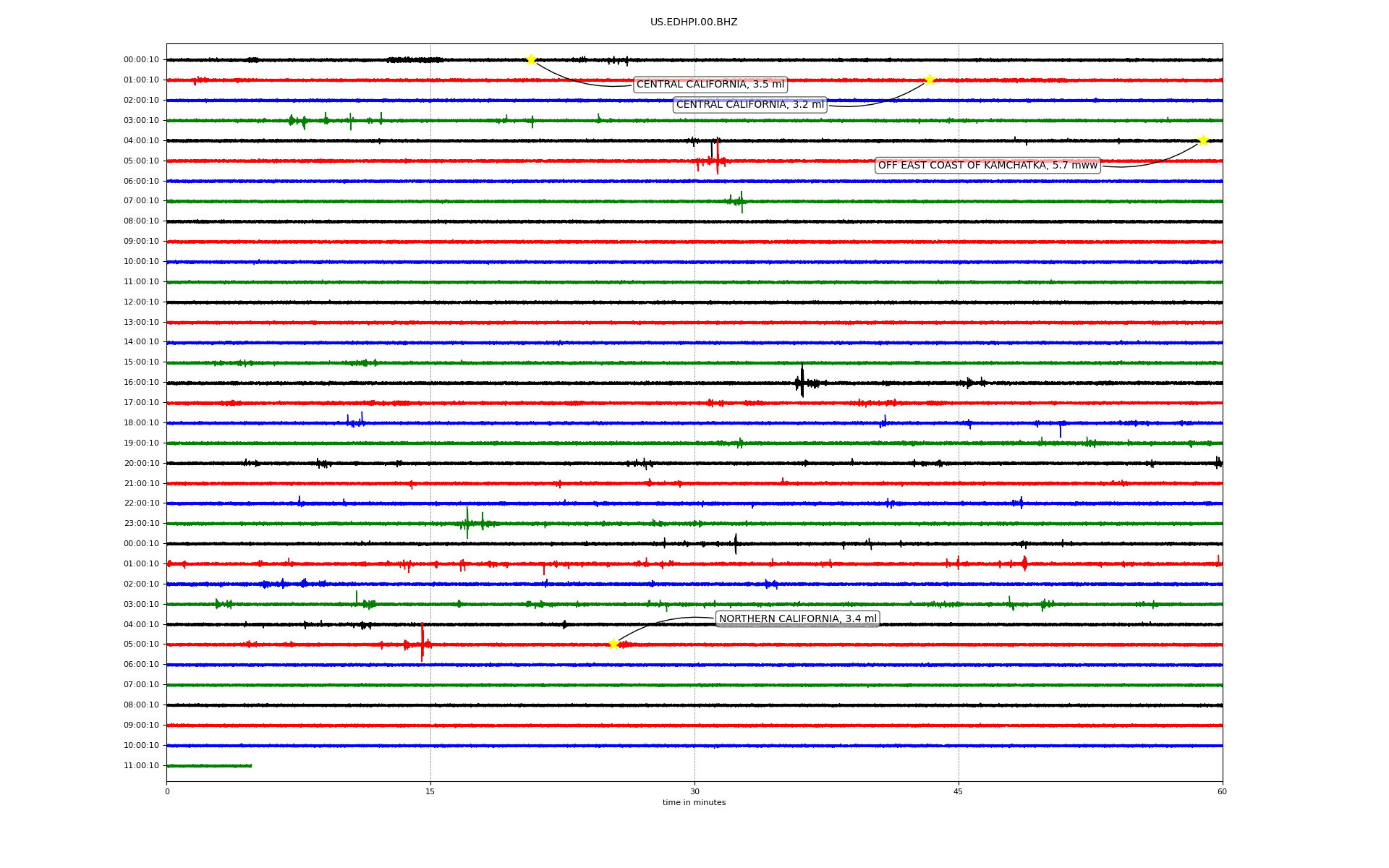Click the star marker for Central California 3.5 ml

point(531,59)
